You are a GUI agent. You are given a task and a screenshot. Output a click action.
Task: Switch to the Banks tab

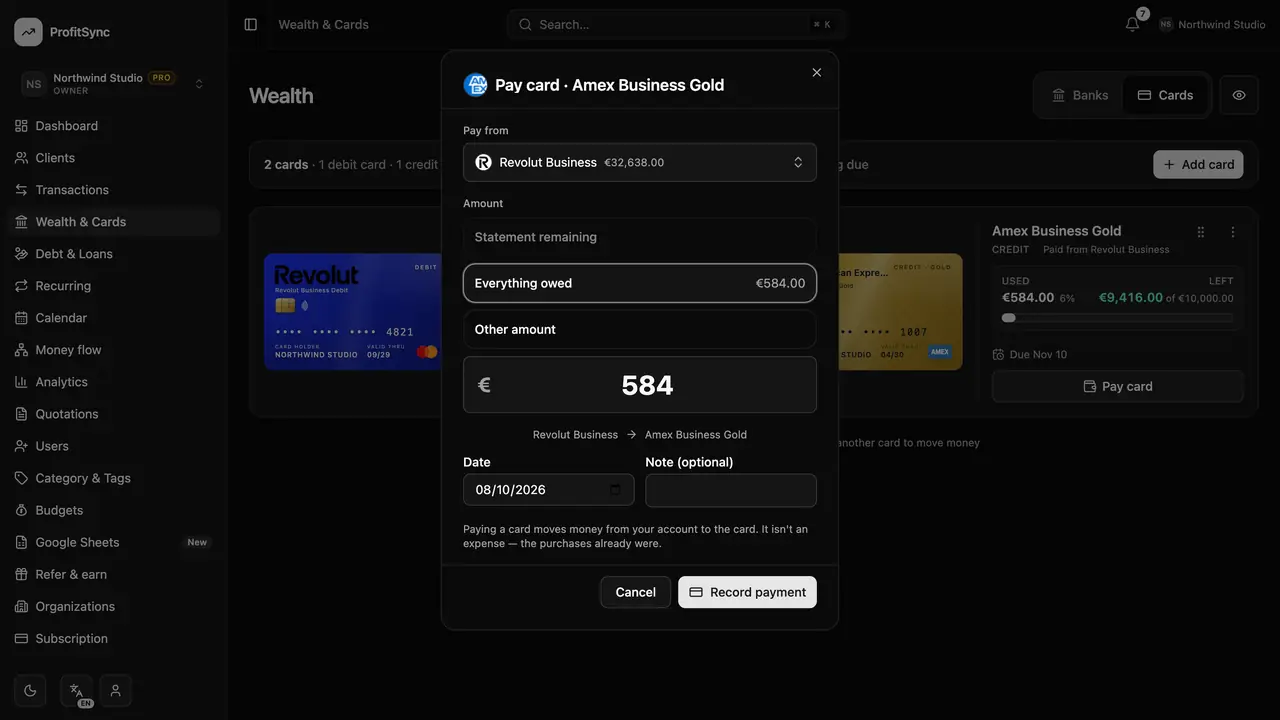tap(1080, 95)
